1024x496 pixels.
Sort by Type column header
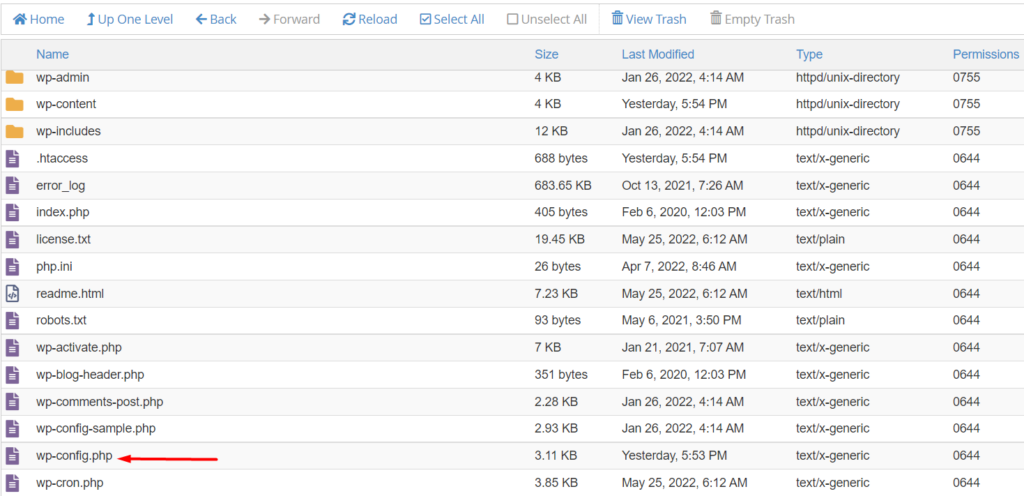click(809, 54)
